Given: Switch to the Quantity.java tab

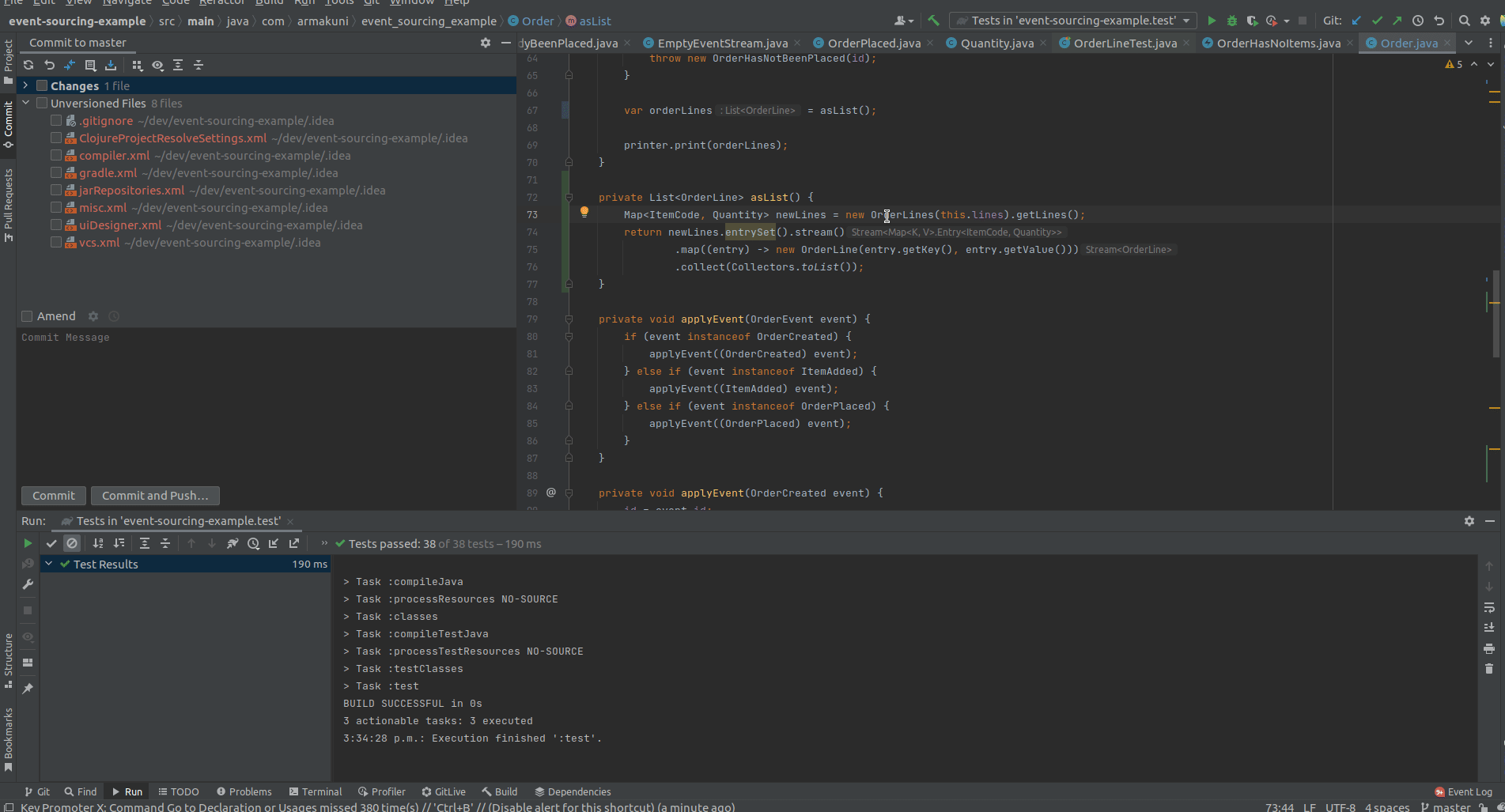Looking at the screenshot, I should [996, 43].
